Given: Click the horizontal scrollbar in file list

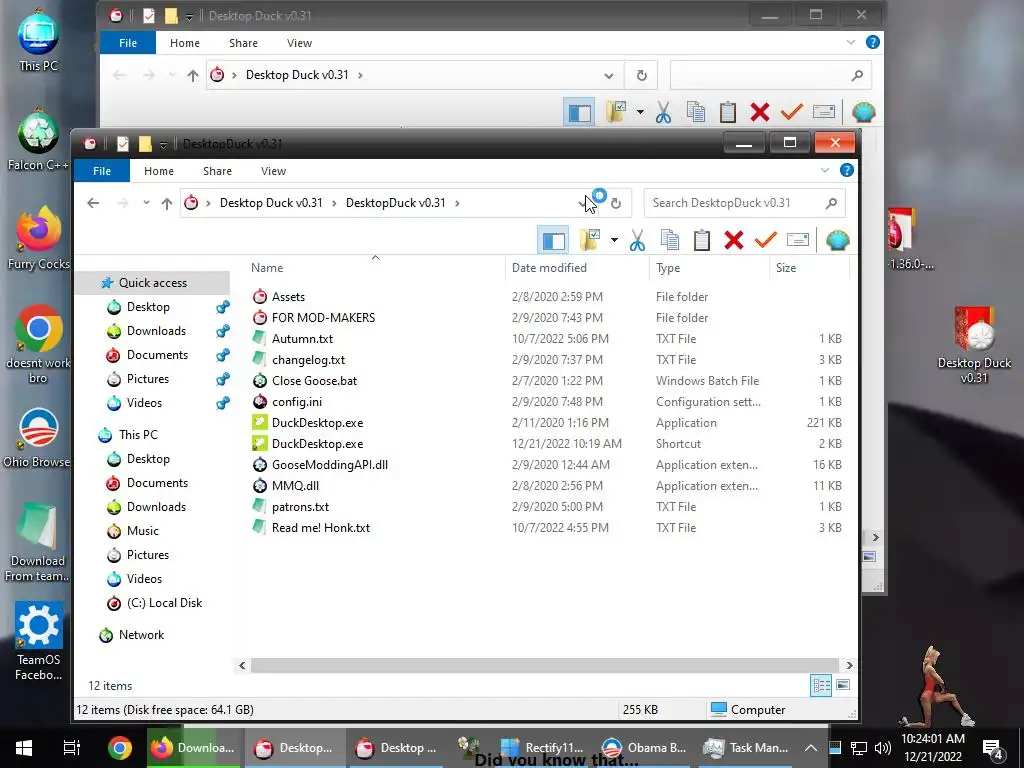Looking at the screenshot, I should tap(544, 665).
